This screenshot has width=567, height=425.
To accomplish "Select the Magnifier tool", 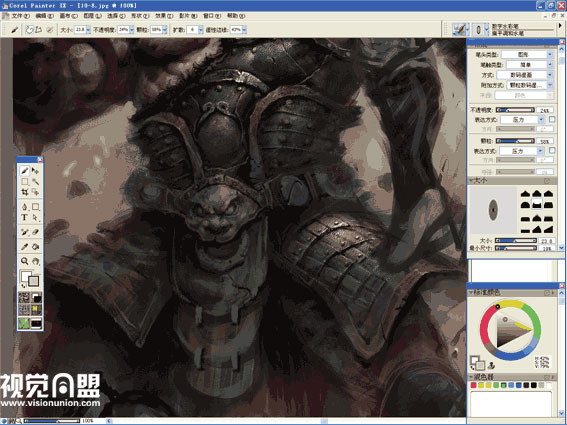I will (x=24, y=261).
